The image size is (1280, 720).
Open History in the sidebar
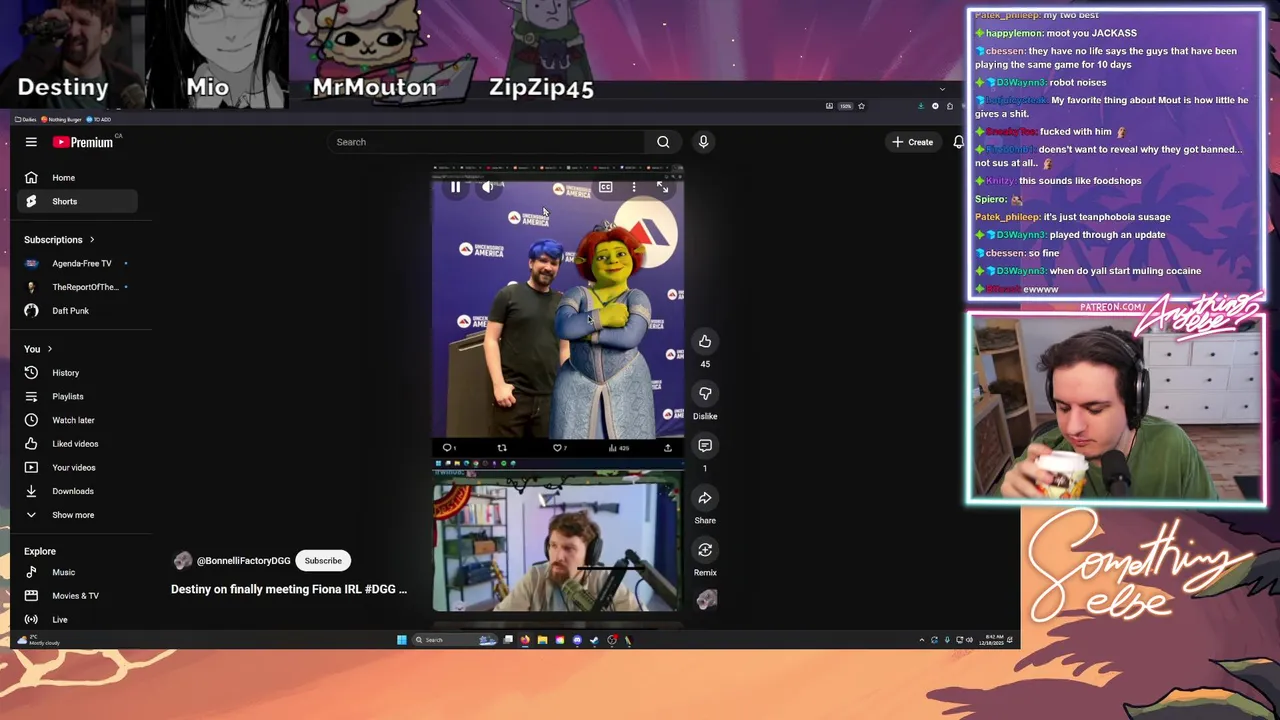pos(78,373)
